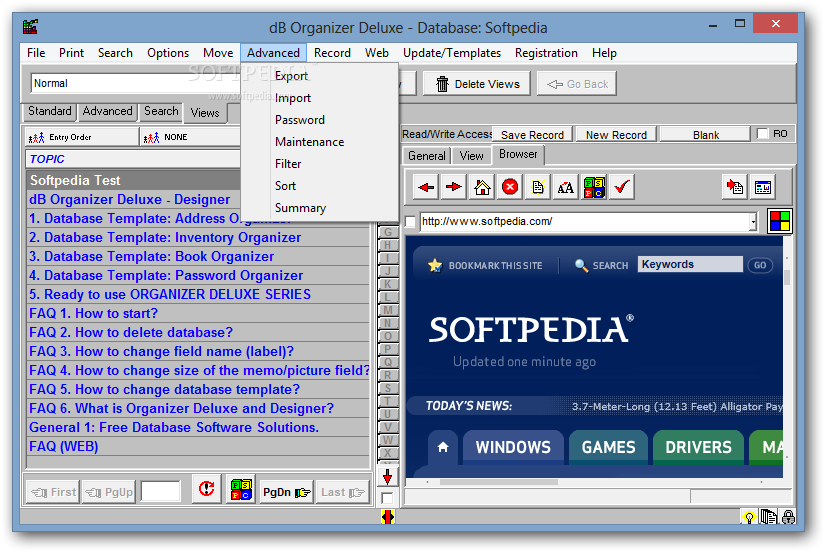Image resolution: width=825 pixels, height=552 pixels.
Task: Click the four-color grid icon by URL
Action: 780,221
